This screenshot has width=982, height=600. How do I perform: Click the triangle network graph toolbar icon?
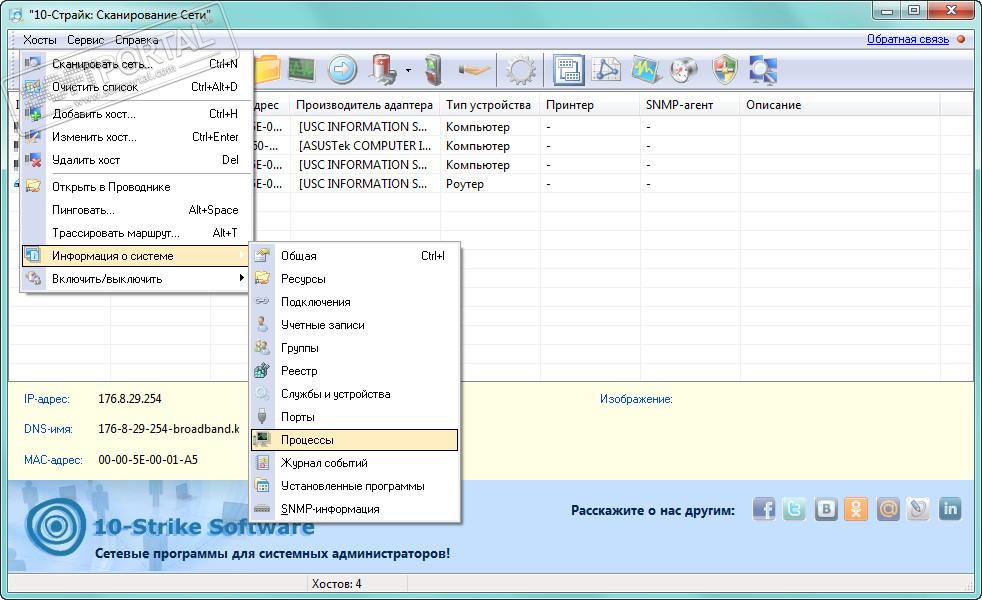click(x=606, y=70)
